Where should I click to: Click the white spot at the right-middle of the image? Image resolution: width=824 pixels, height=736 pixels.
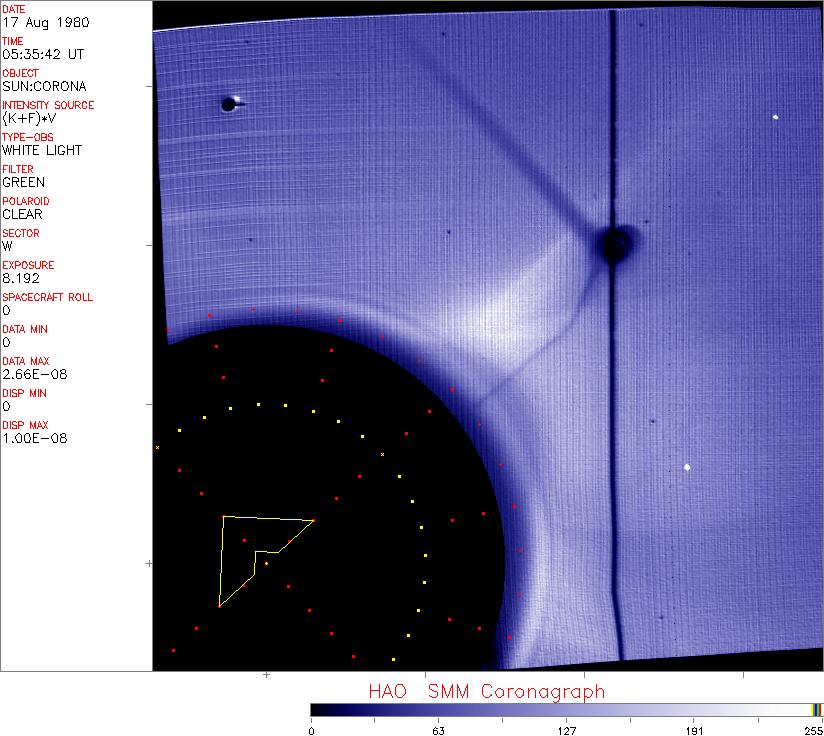(687, 467)
